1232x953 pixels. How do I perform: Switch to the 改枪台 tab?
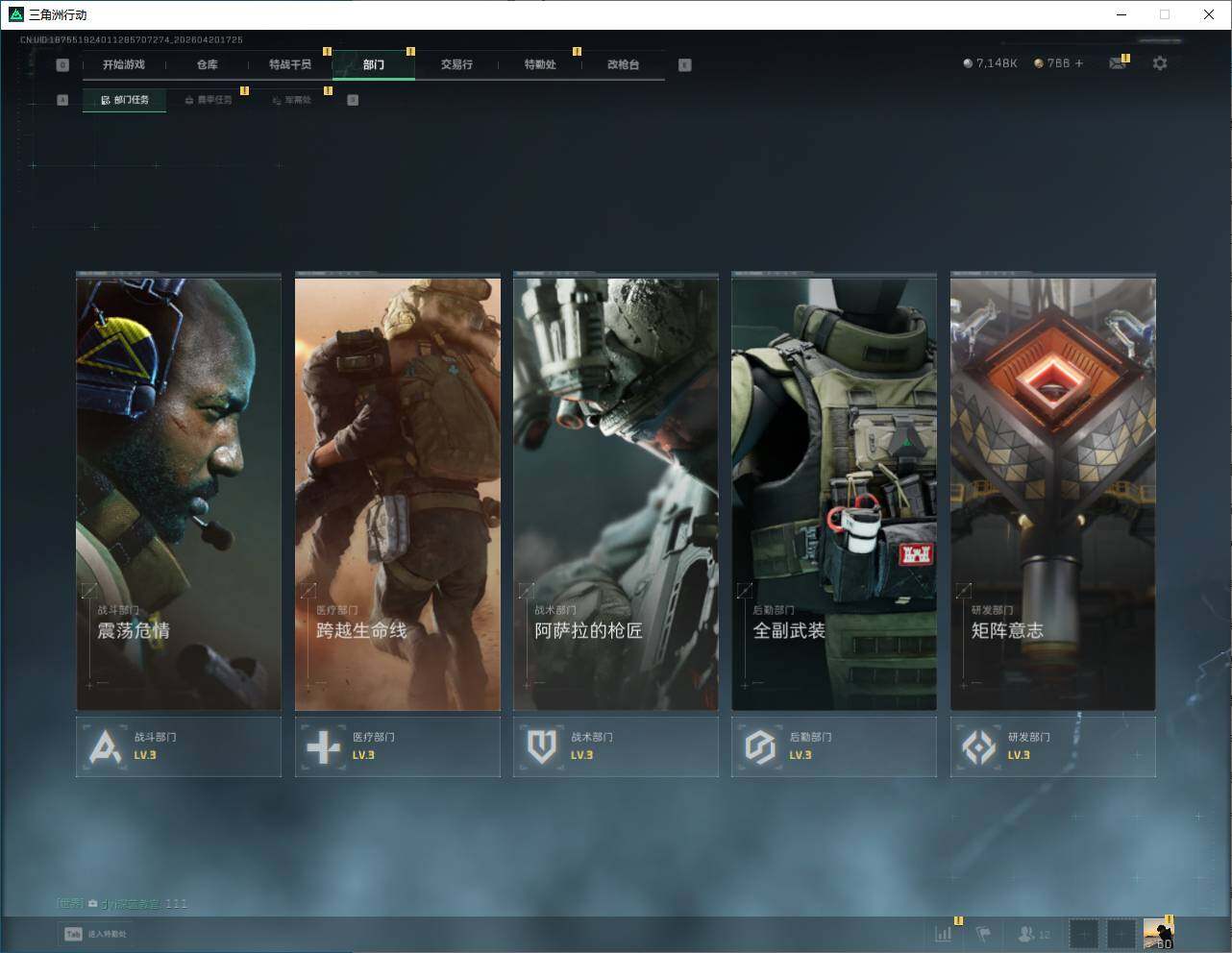[x=623, y=64]
